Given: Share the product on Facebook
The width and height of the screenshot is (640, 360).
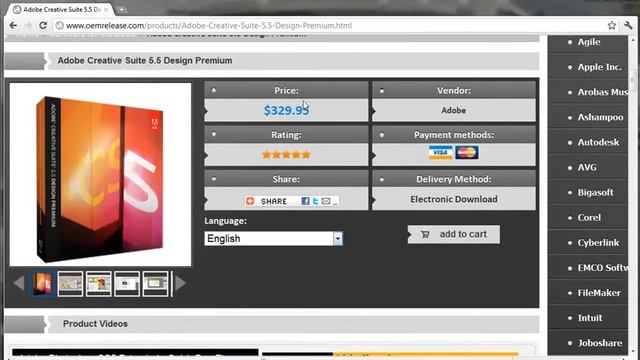Looking at the screenshot, I should pyautogui.click(x=305, y=201).
